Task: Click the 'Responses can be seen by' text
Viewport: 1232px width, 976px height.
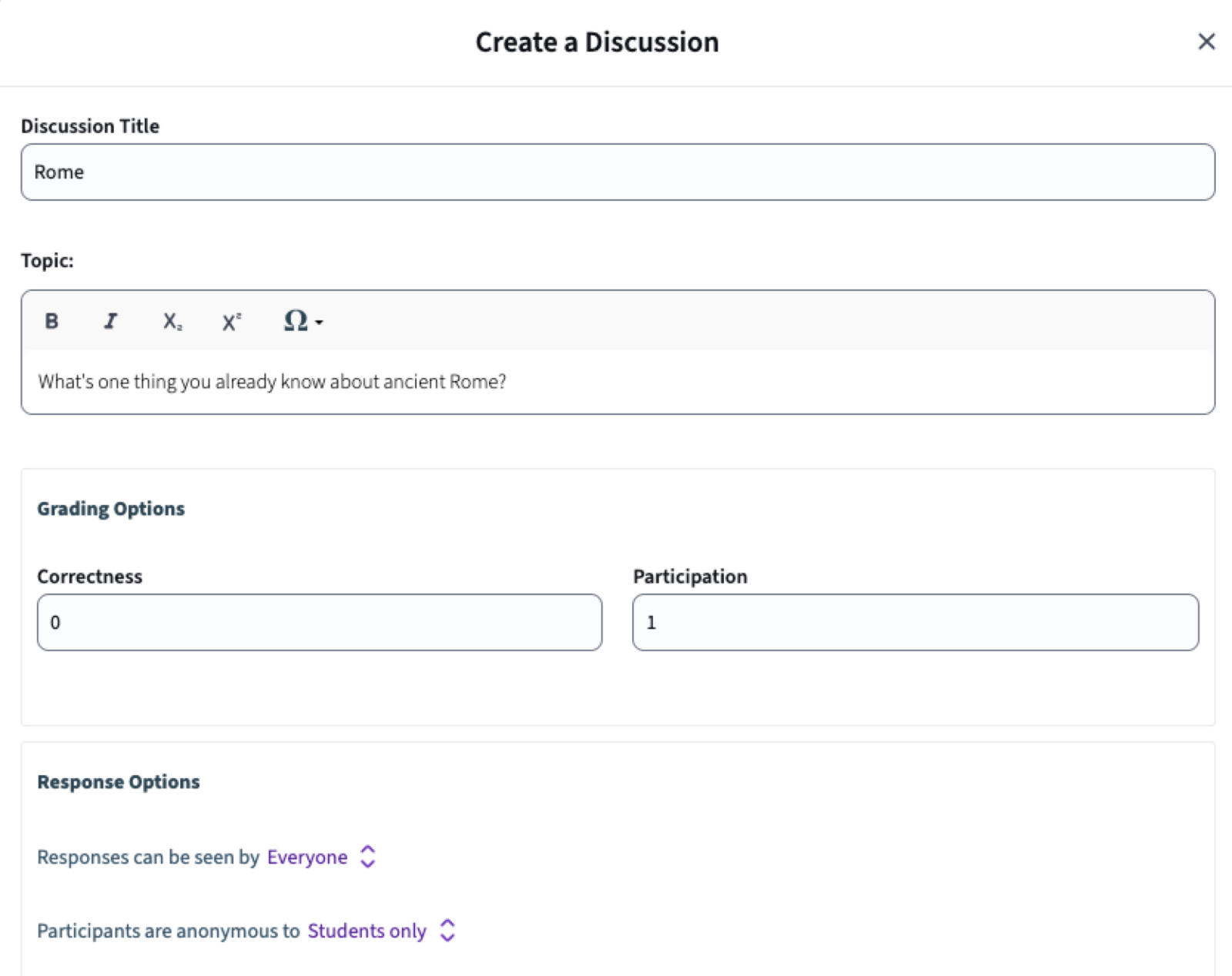Action: pyautogui.click(x=149, y=857)
